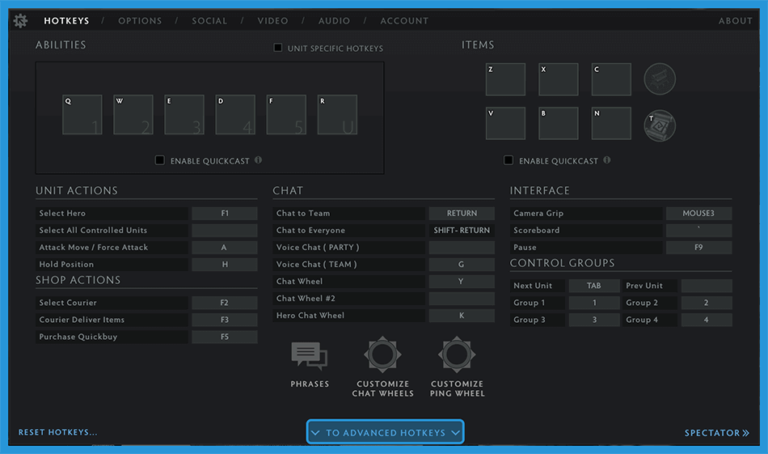768x454 pixels.
Task: Select item slot V
Action: click(505, 123)
